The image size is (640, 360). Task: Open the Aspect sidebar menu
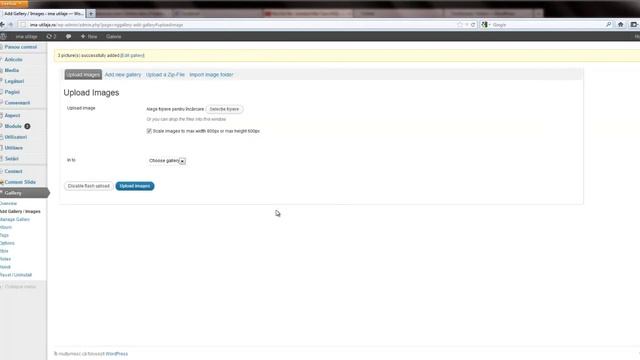tap(12, 116)
